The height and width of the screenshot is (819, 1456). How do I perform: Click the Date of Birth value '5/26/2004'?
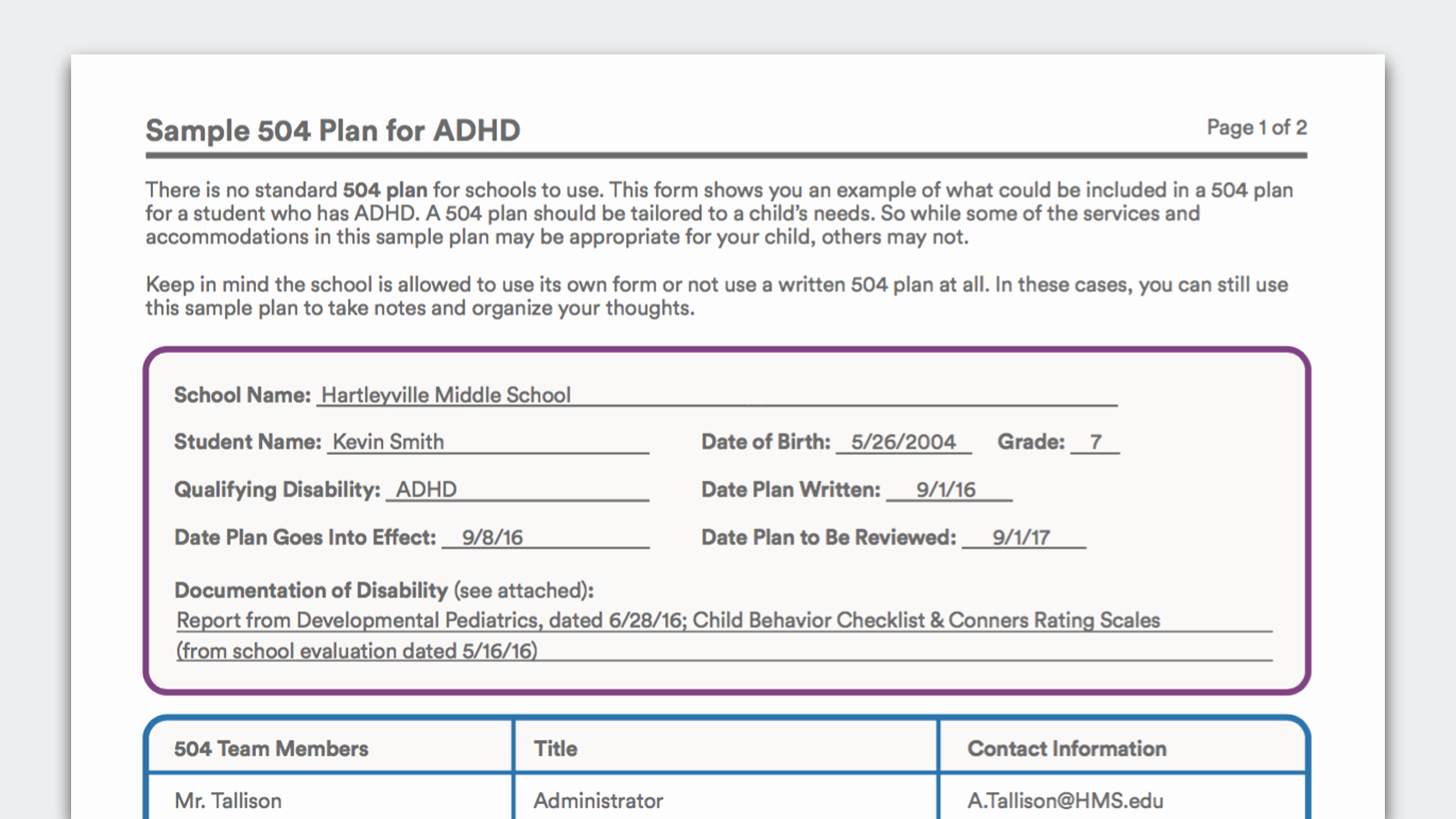(x=903, y=442)
